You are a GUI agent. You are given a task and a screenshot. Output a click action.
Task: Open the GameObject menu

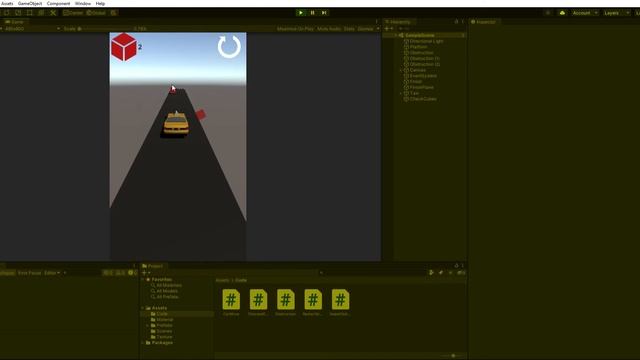30,3
